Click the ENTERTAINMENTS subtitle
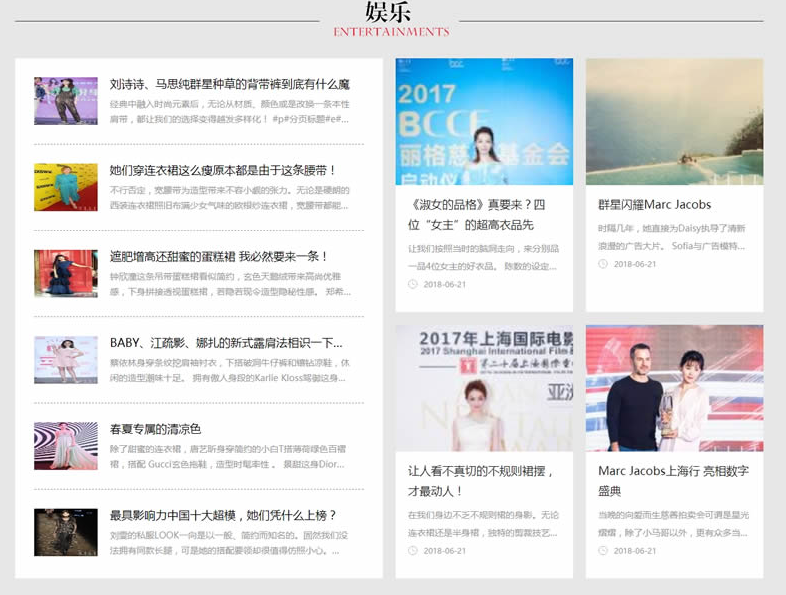The image size is (786, 595). (x=391, y=32)
